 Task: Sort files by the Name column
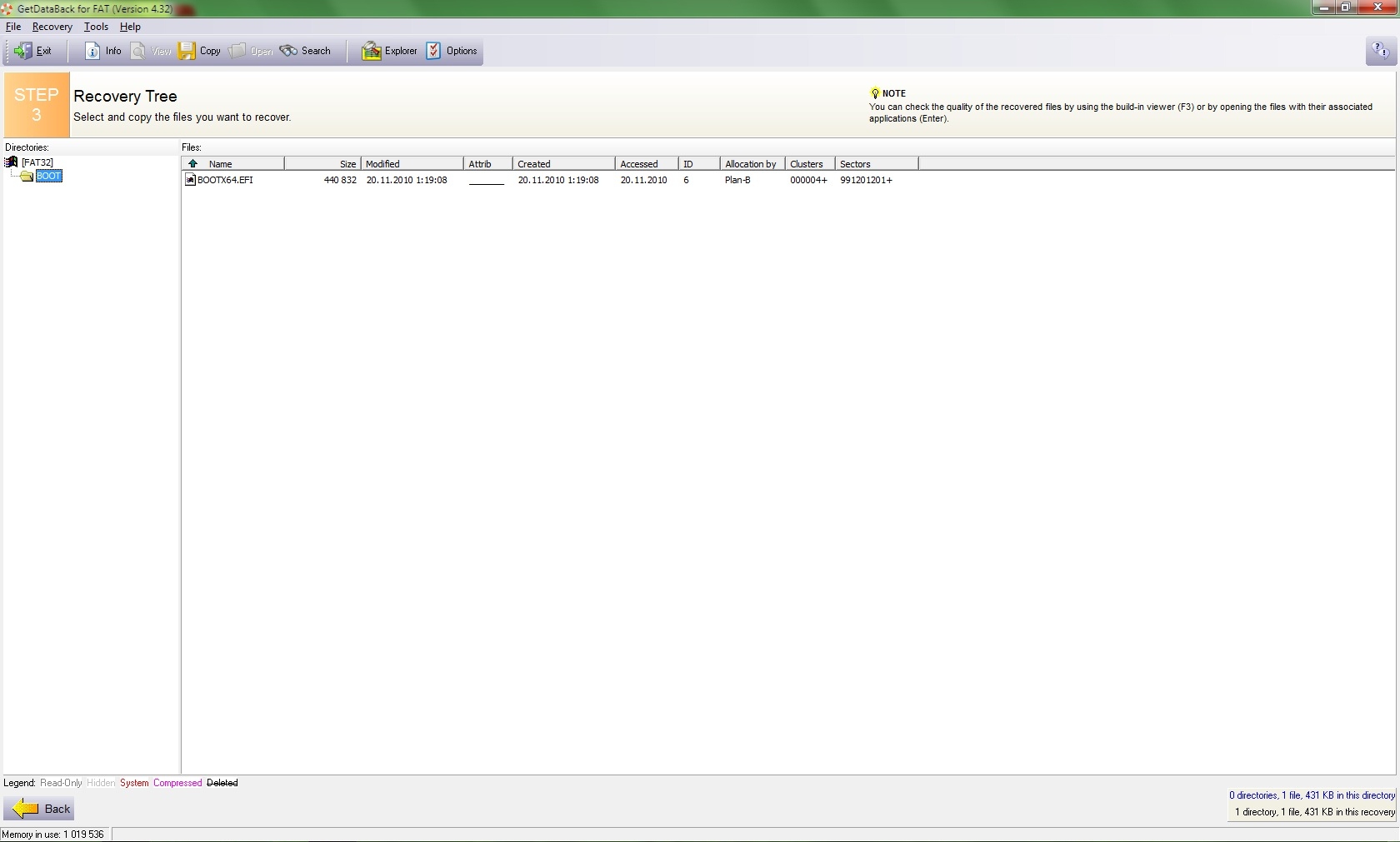[x=234, y=164]
